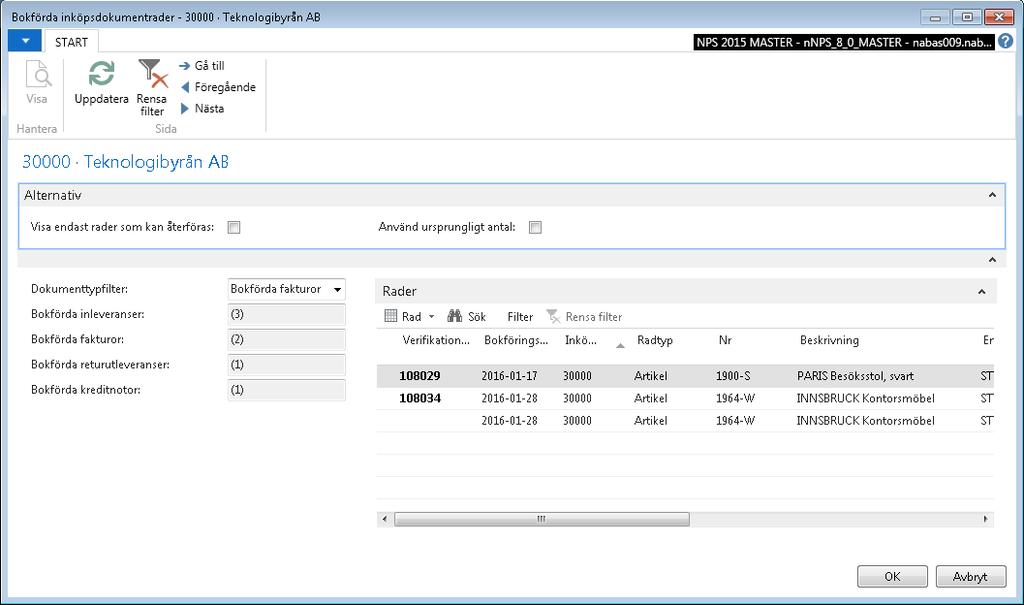Toggle Använd ursprungligt antal checkbox

point(536,227)
